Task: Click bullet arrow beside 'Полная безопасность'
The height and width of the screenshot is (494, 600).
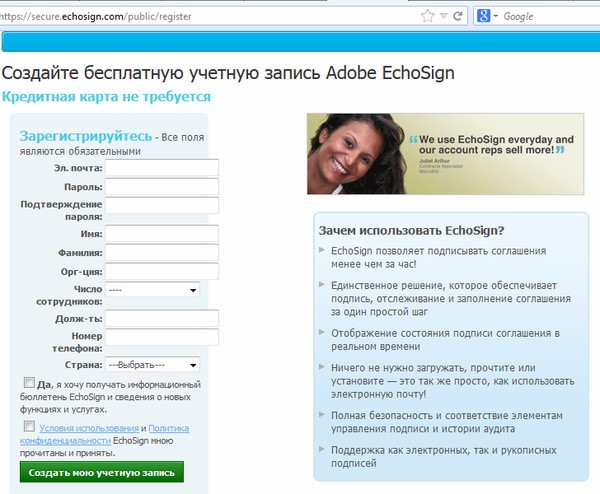Action: click(322, 414)
